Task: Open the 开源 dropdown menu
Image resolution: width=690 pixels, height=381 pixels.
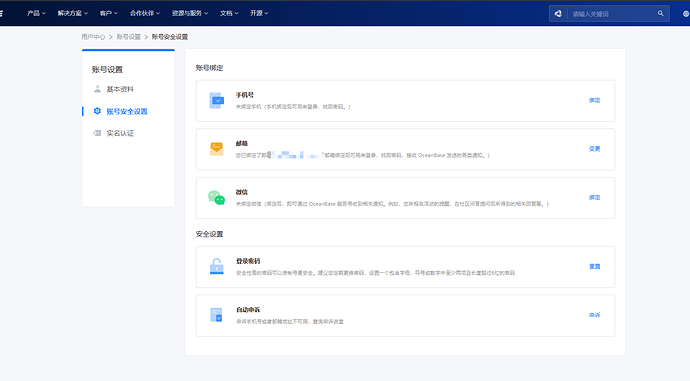Action: tap(259, 13)
